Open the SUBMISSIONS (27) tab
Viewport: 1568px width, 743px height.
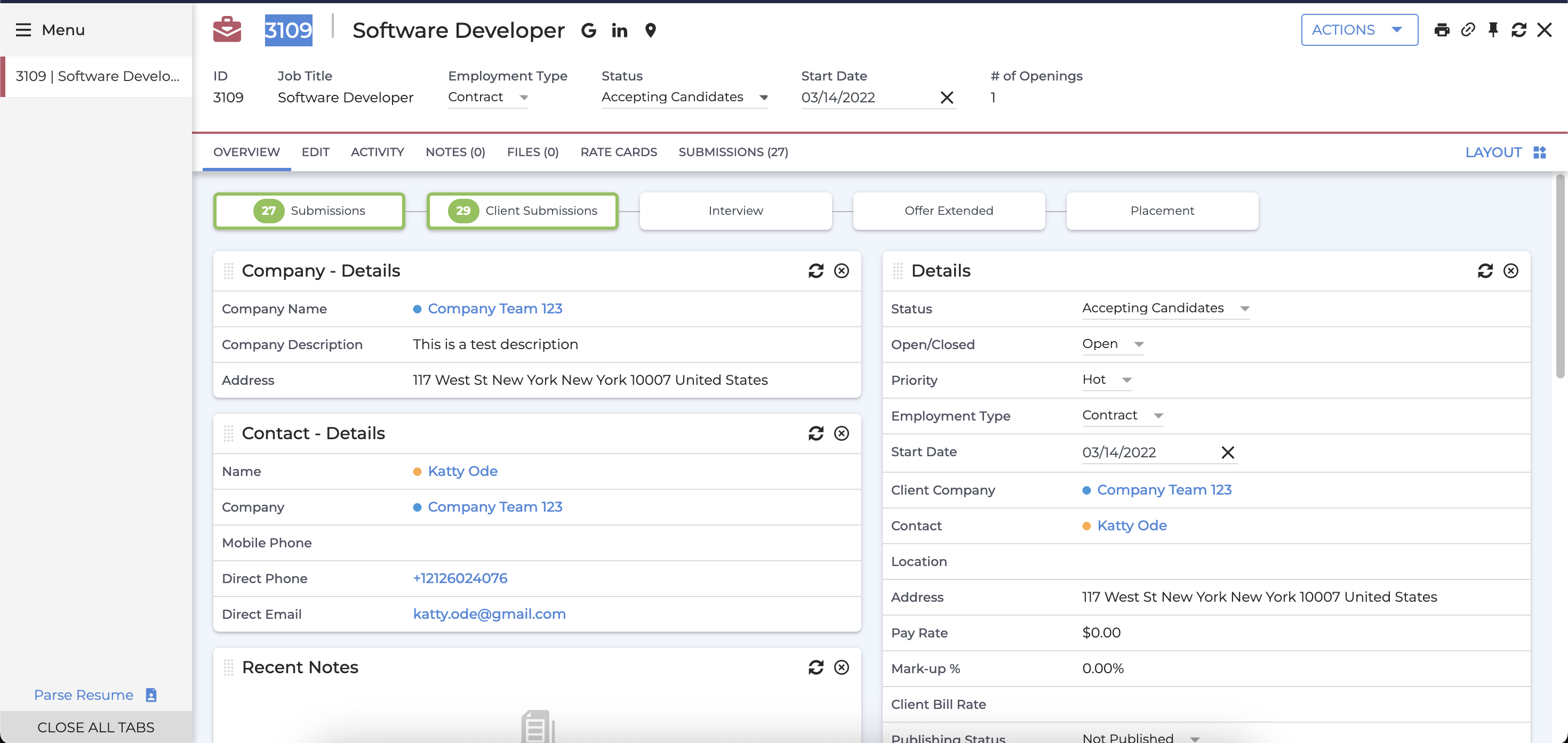click(x=733, y=152)
